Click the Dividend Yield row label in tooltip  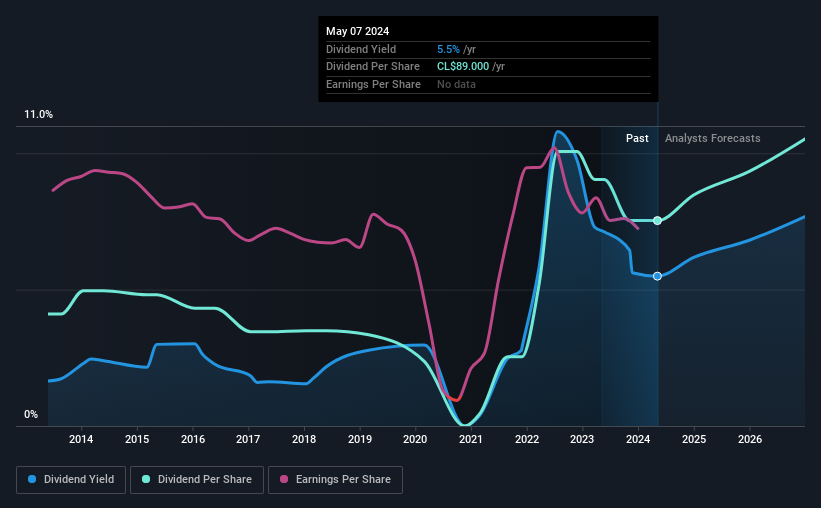[361, 49]
